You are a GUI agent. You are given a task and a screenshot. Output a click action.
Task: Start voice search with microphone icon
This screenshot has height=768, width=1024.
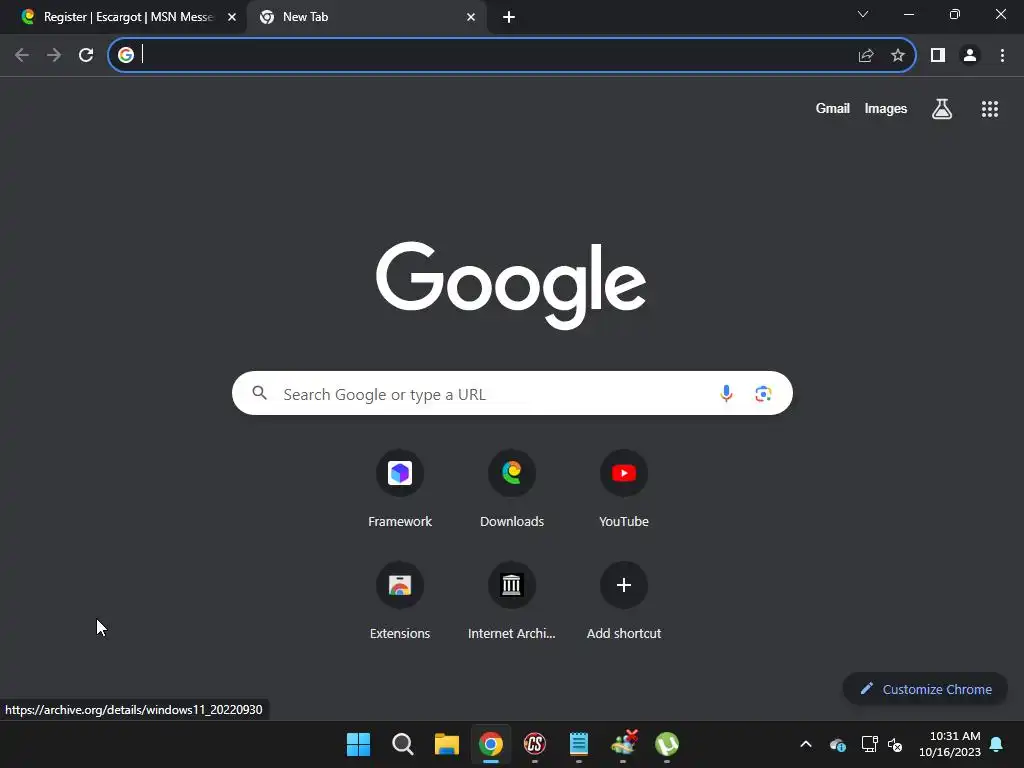(726, 393)
